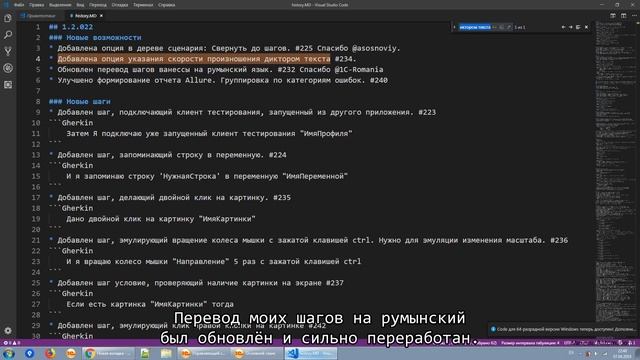640x360 pixels.
Task: Open the green notepad taskbar app
Action: [145, 353]
